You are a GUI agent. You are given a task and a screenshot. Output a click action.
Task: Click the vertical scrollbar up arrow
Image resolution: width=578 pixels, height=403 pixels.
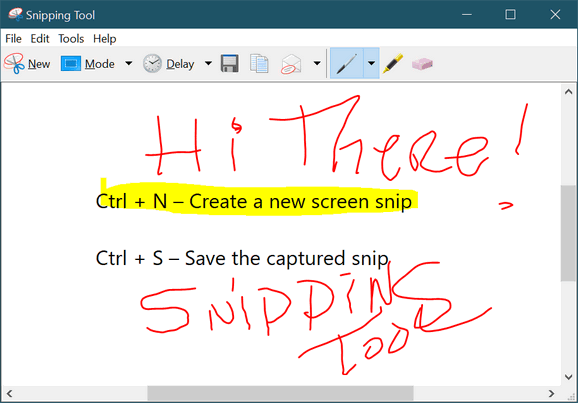568,91
